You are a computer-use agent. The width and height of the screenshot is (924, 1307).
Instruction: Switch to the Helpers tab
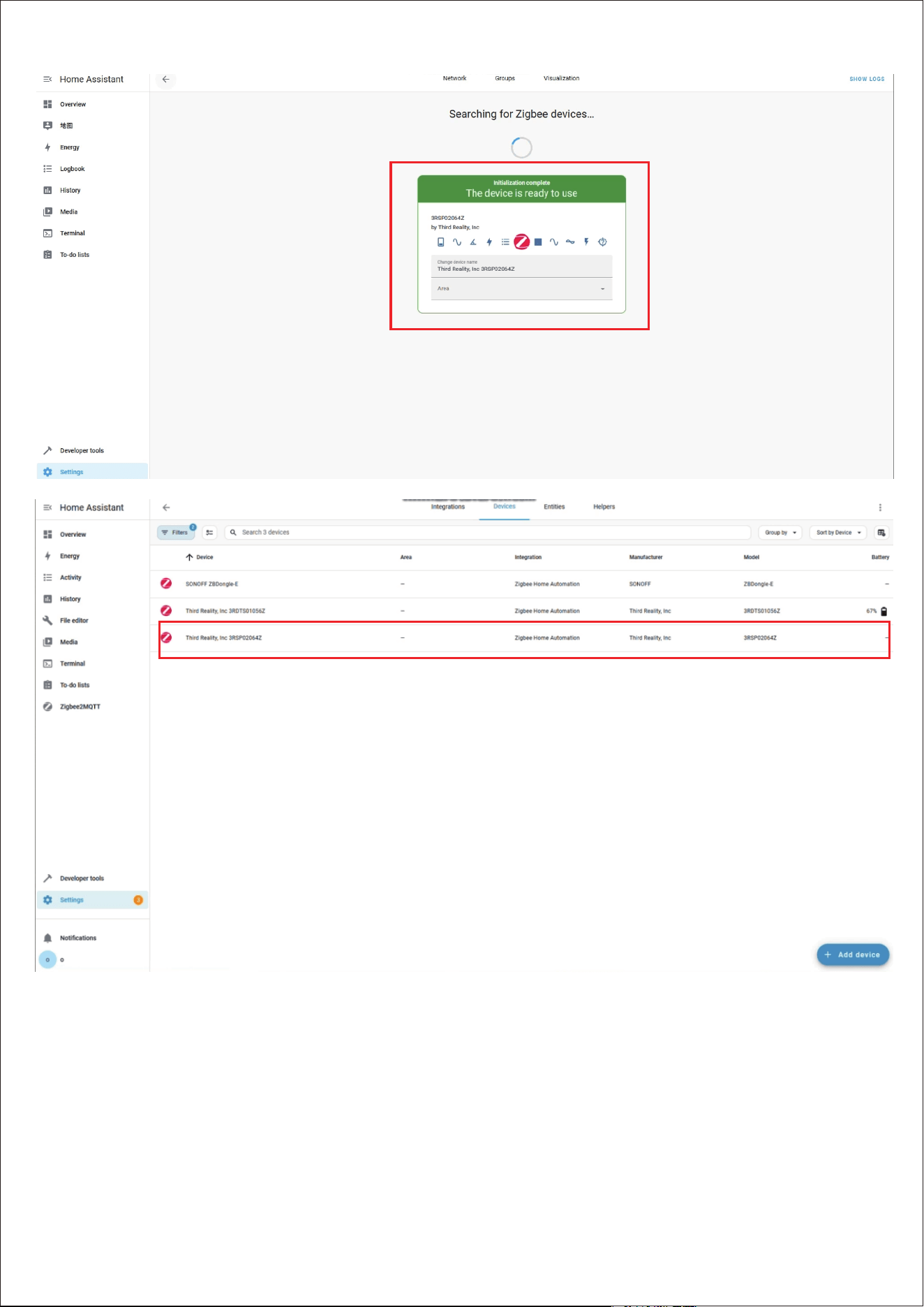tap(604, 507)
